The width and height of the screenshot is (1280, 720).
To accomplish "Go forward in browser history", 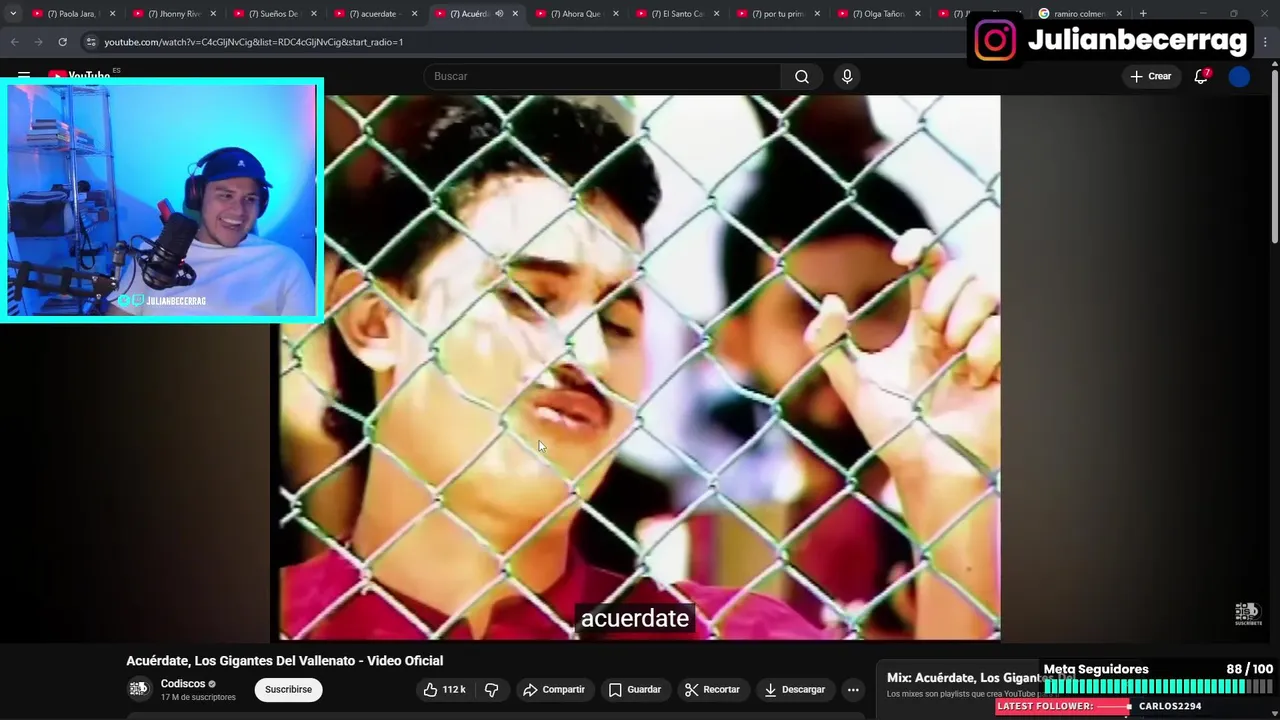I will point(38,42).
